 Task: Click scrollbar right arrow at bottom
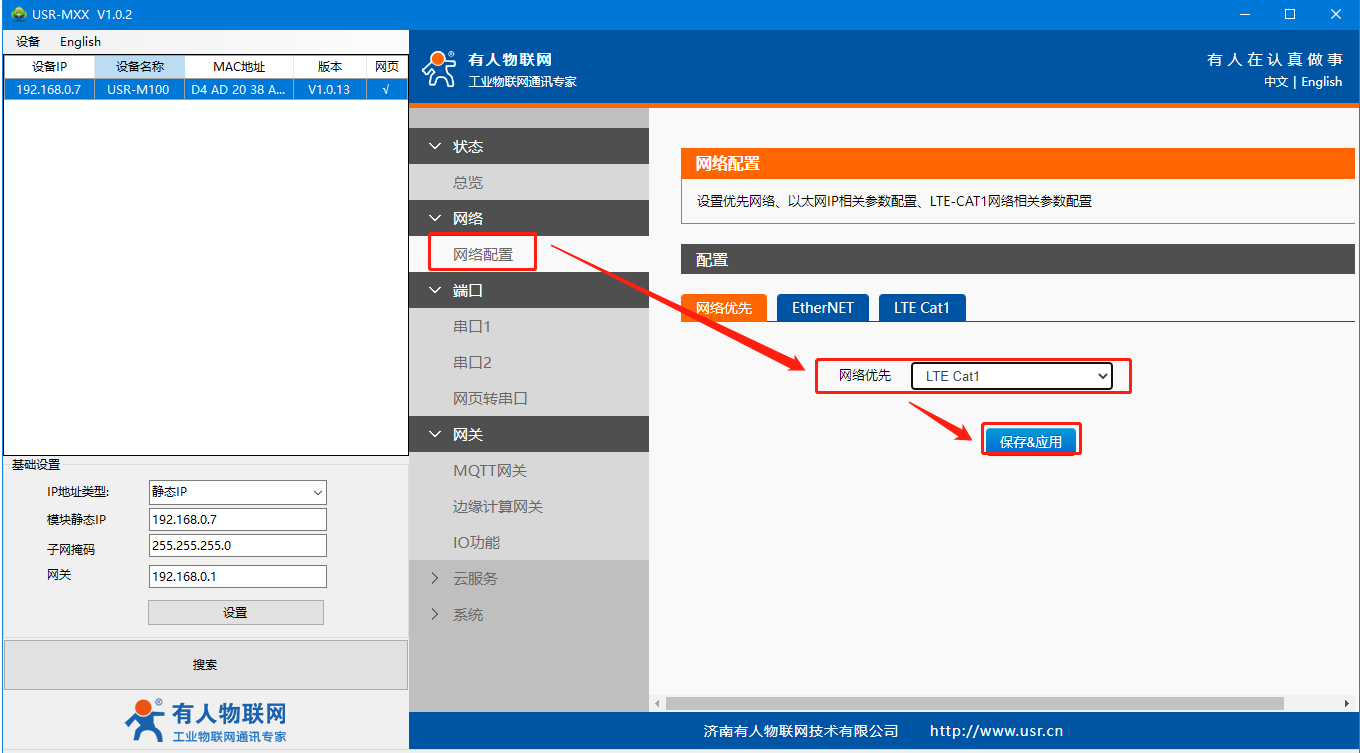coord(1346,704)
